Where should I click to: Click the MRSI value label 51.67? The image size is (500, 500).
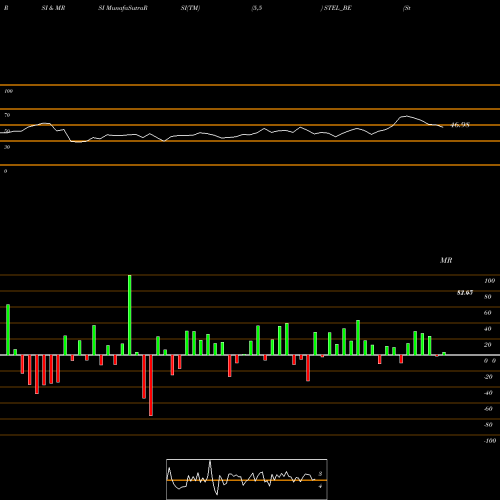tap(465, 293)
